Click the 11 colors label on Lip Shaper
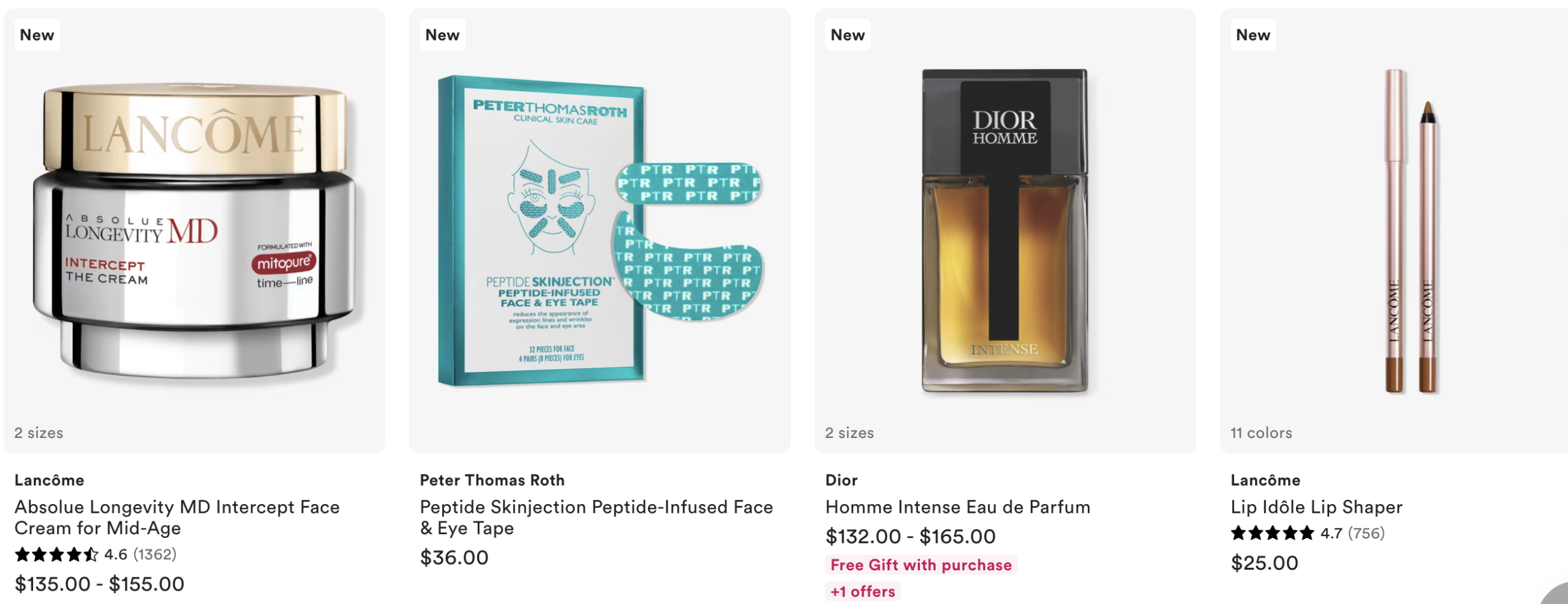The width and height of the screenshot is (1568, 604). click(x=1262, y=432)
